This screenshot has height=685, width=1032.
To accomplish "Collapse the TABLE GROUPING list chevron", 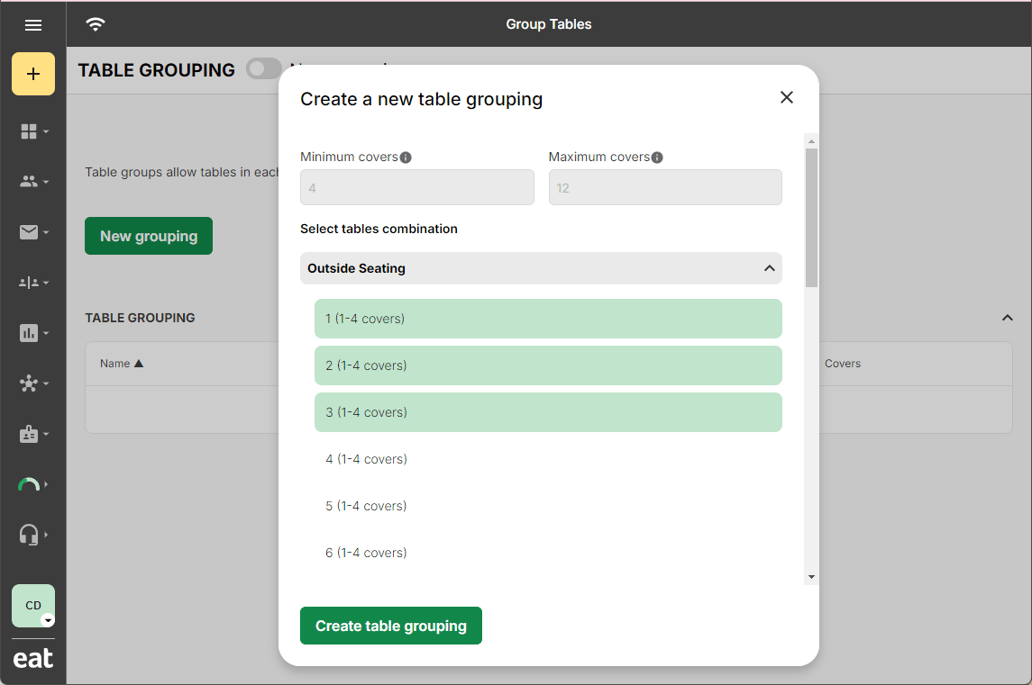I will [x=1007, y=318].
